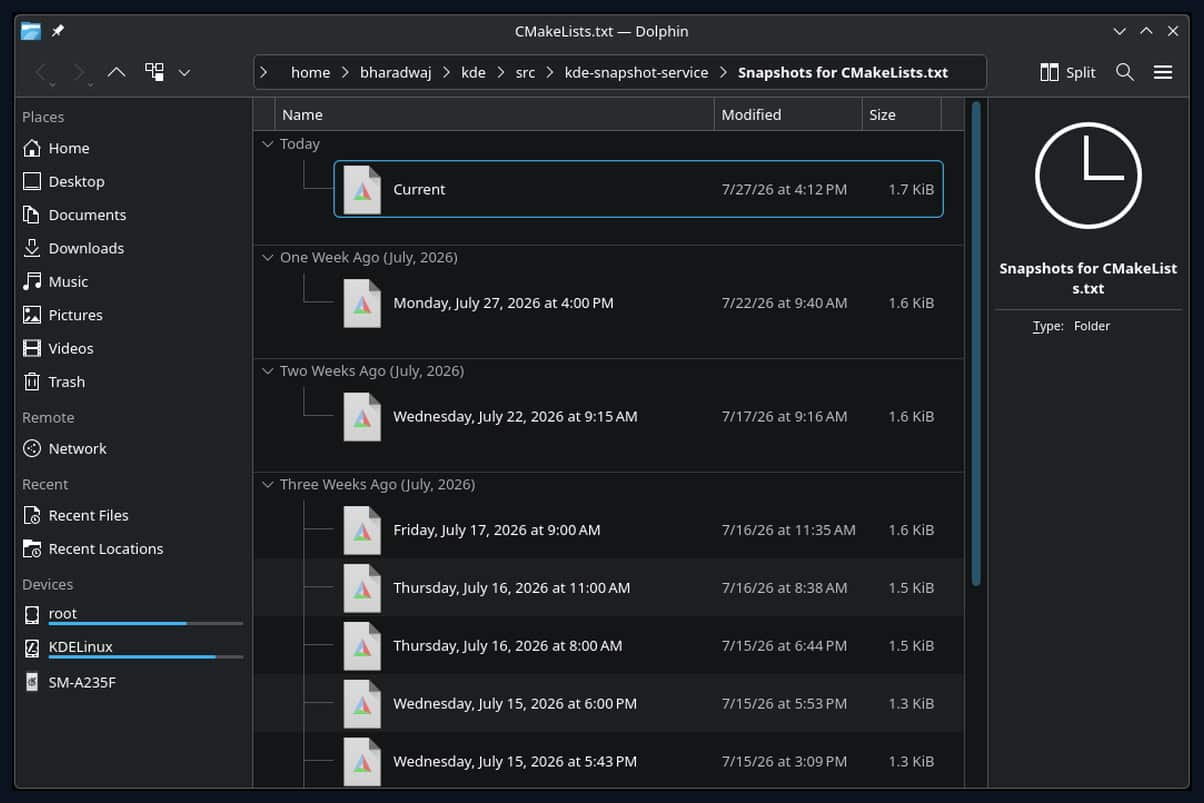
Task: Go back using the back arrow
Action: 41,72
